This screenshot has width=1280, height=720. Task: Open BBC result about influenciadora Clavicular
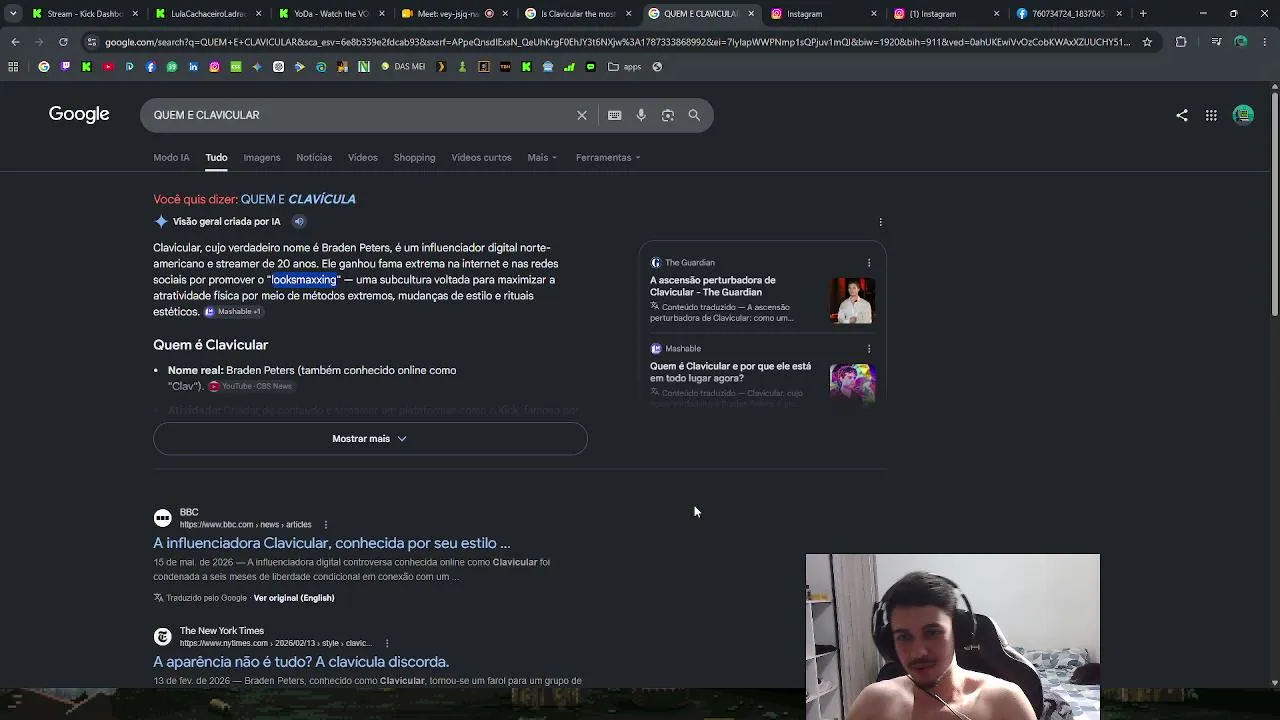(331, 543)
